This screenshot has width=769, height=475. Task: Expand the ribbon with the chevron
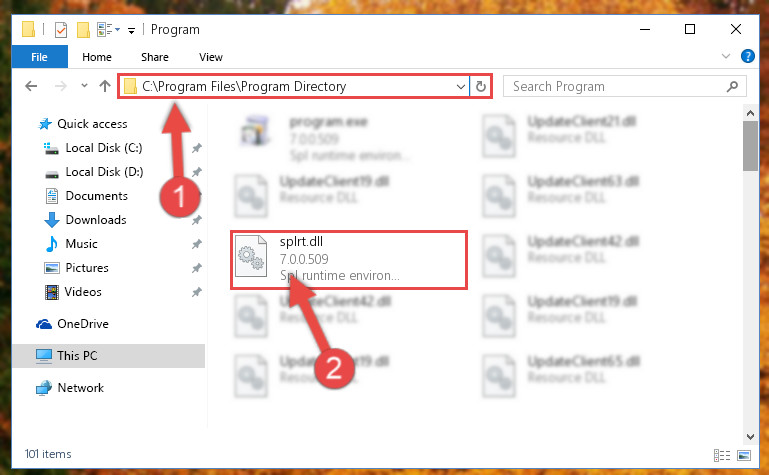pyautogui.click(x=726, y=56)
